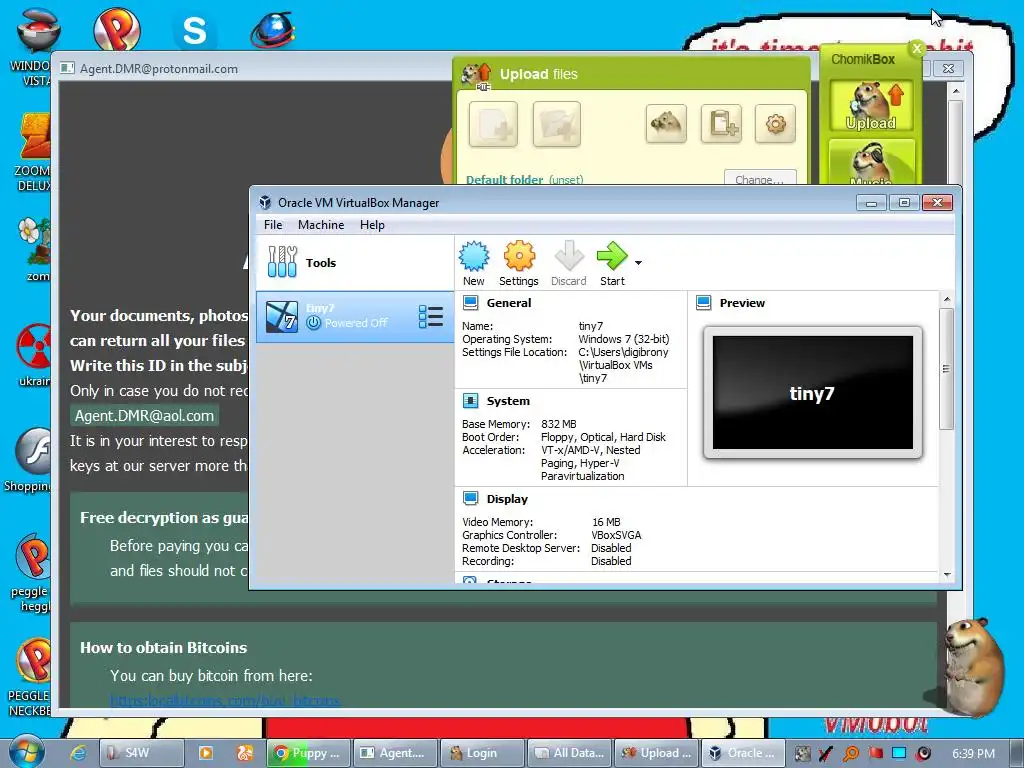
Task: Switch to Upload taskbar button
Action: 656,753
